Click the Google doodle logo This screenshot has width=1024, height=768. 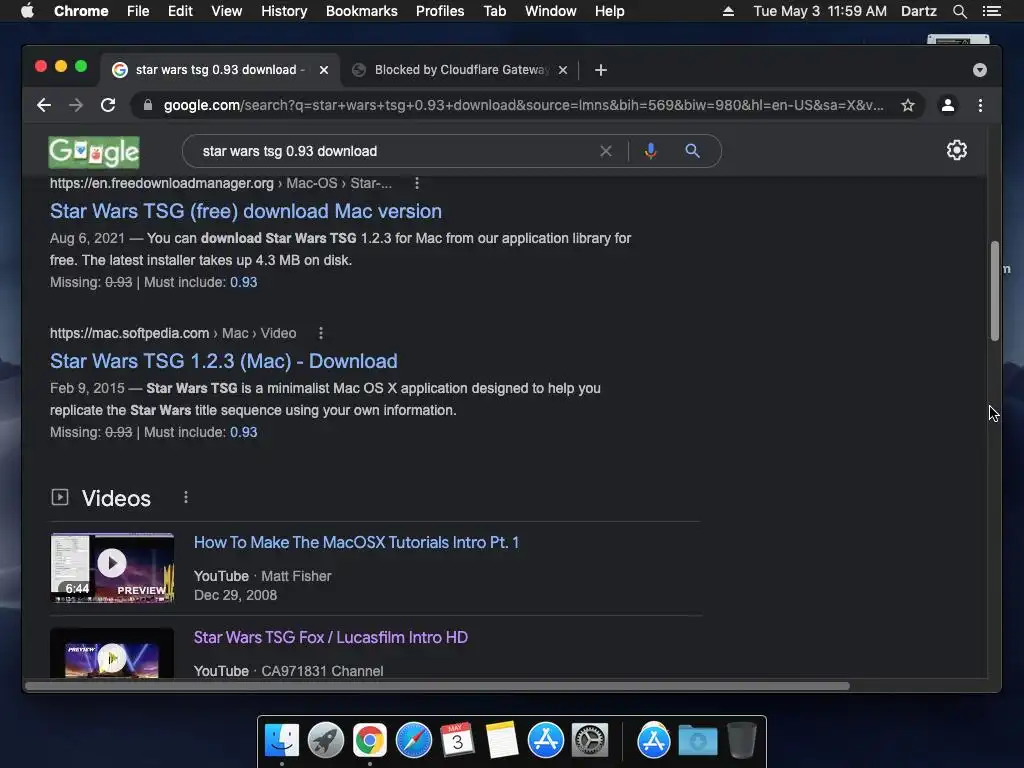pos(94,152)
